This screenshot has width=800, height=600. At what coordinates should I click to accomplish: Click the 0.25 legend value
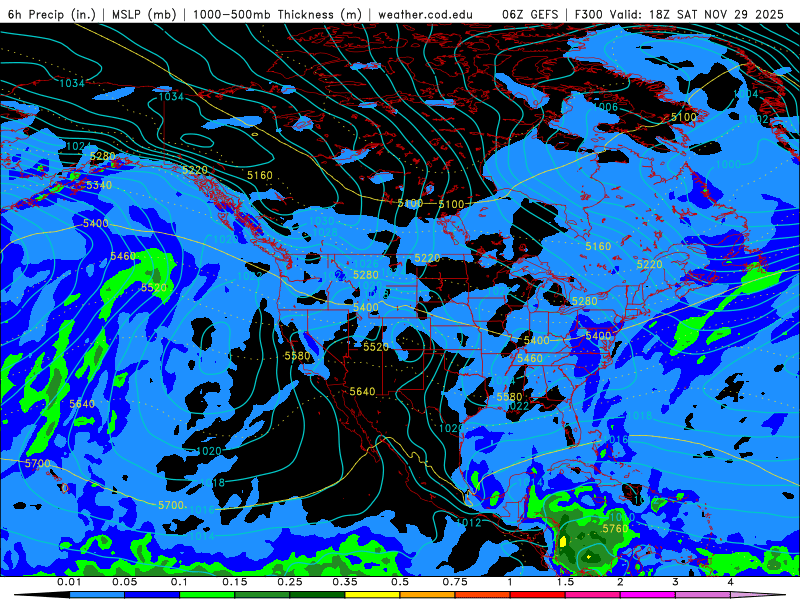click(x=290, y=582)
